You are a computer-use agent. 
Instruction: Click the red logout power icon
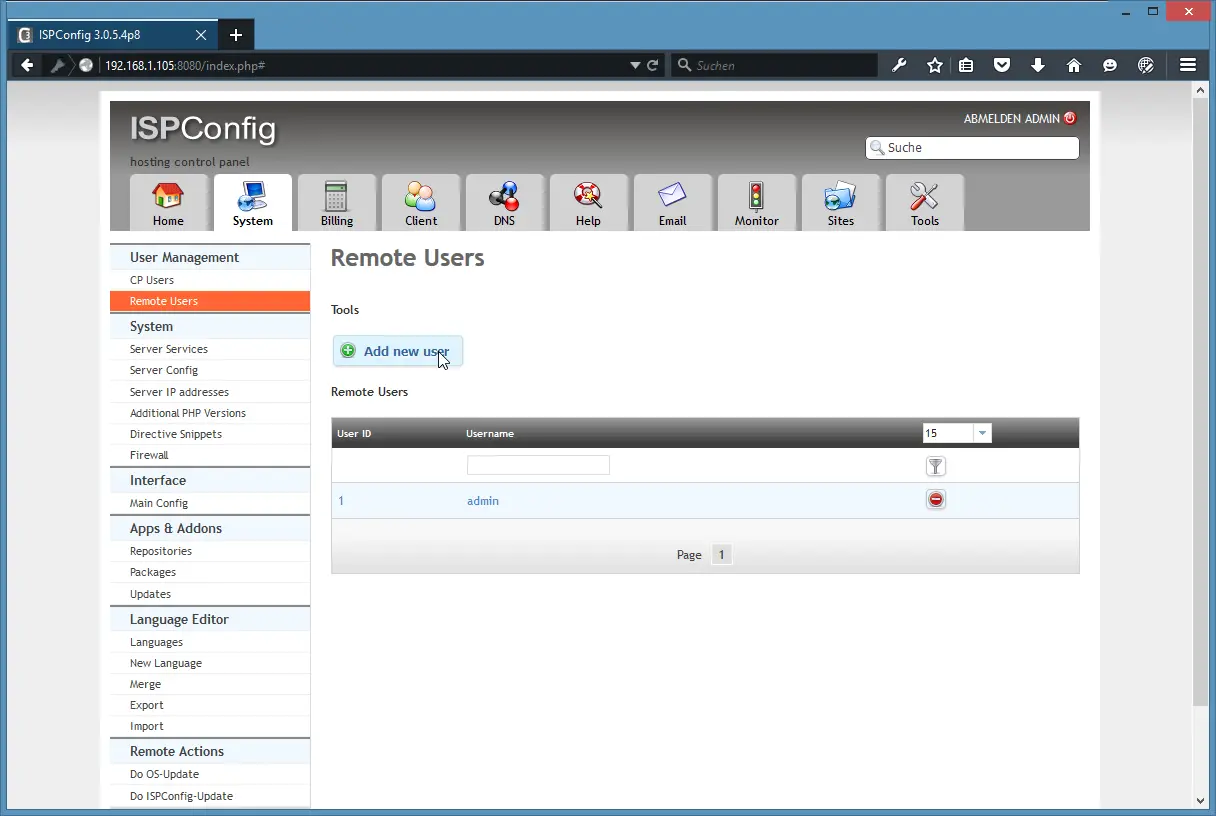click(1070, 118)
